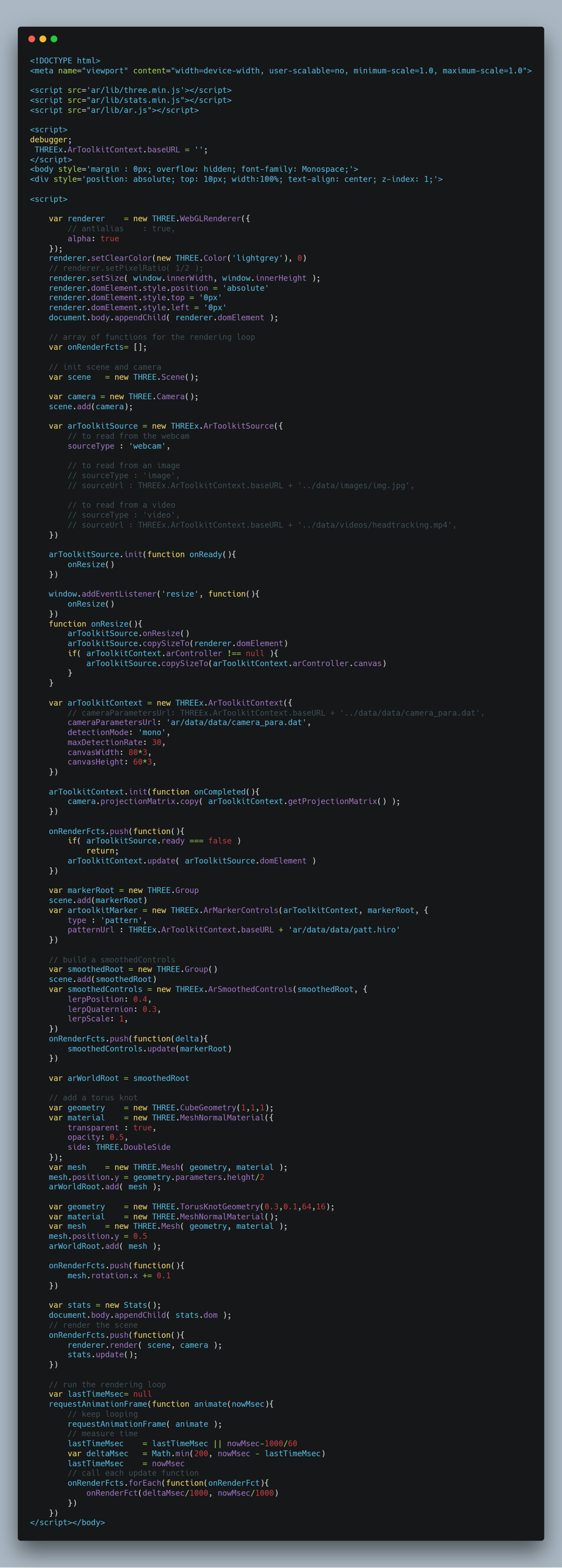This screenshot has height=1568, width=562.
Task: Click 'arToolkitSource.init(function onReady(){' line
Action: click(x=142, y=554)
